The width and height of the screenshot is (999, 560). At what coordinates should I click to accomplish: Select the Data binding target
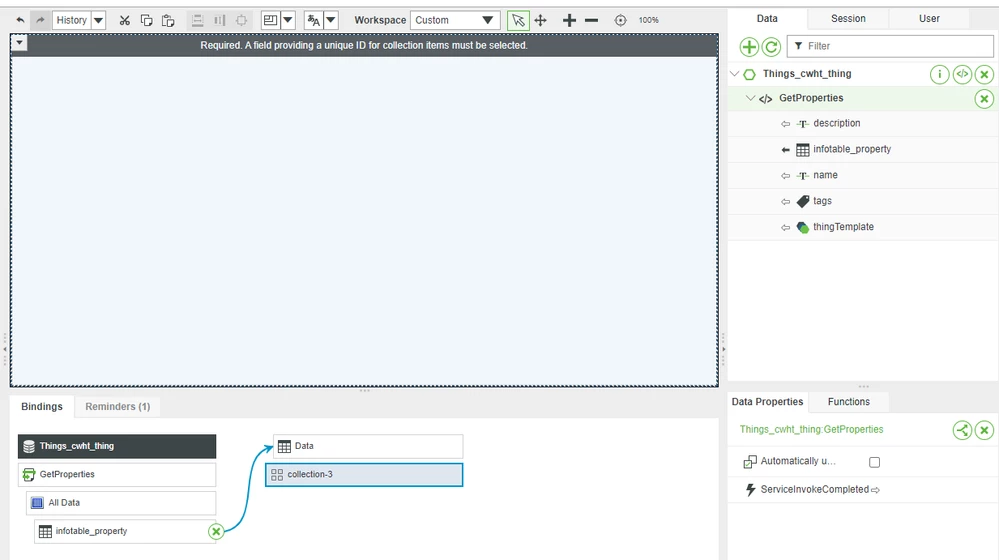(368, 446)
